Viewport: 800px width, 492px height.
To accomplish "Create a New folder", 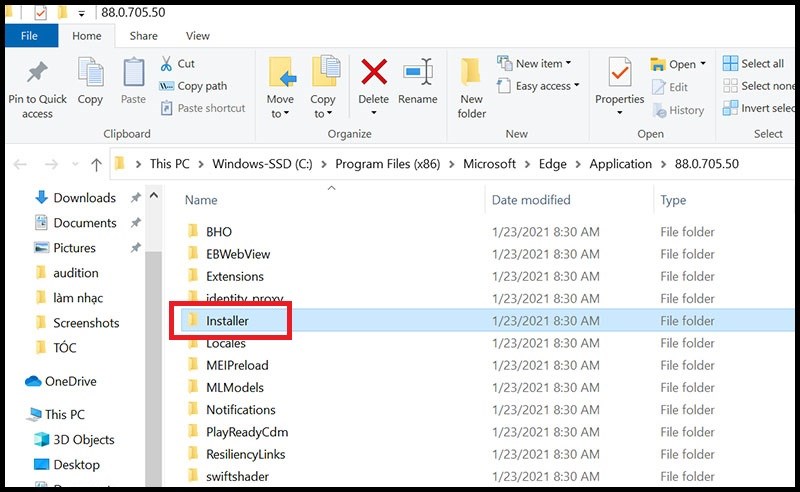I will pos(471,88).
